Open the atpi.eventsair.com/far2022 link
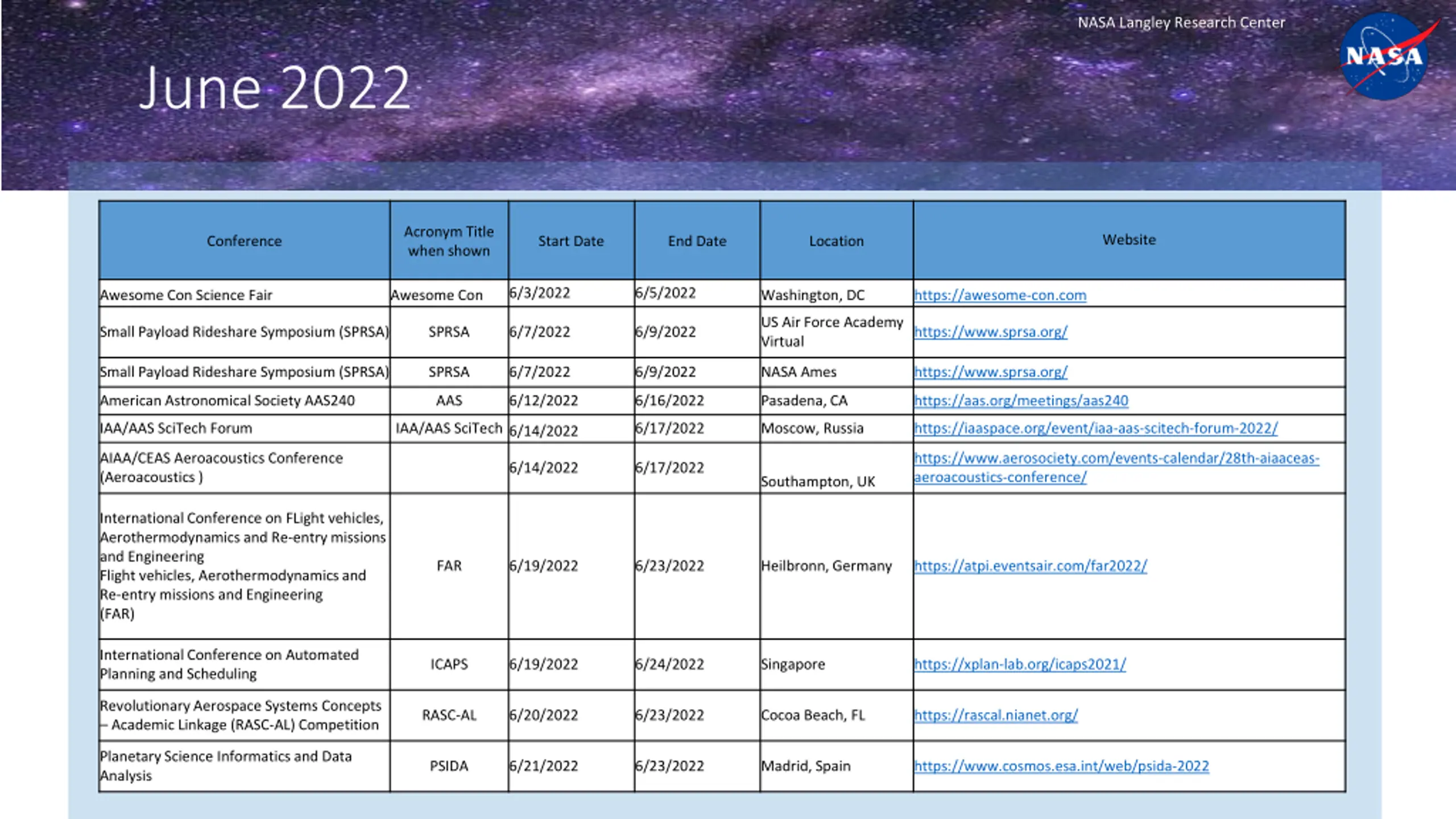Viewport: 1456px width, 819px height. click(x=1030, y=566)
